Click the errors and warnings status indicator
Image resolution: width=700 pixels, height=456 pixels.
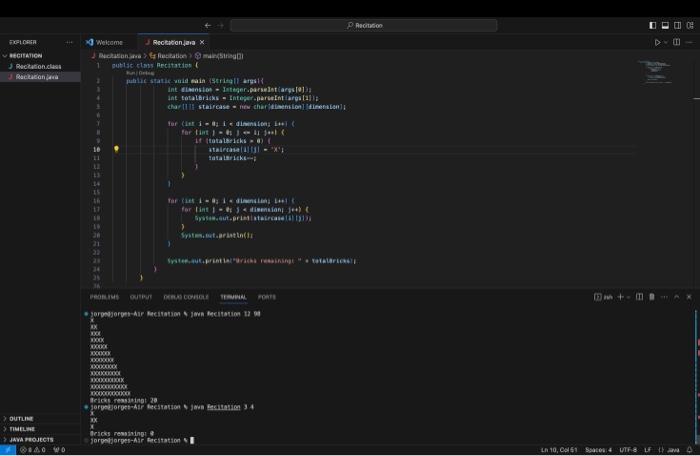(33, 450)
